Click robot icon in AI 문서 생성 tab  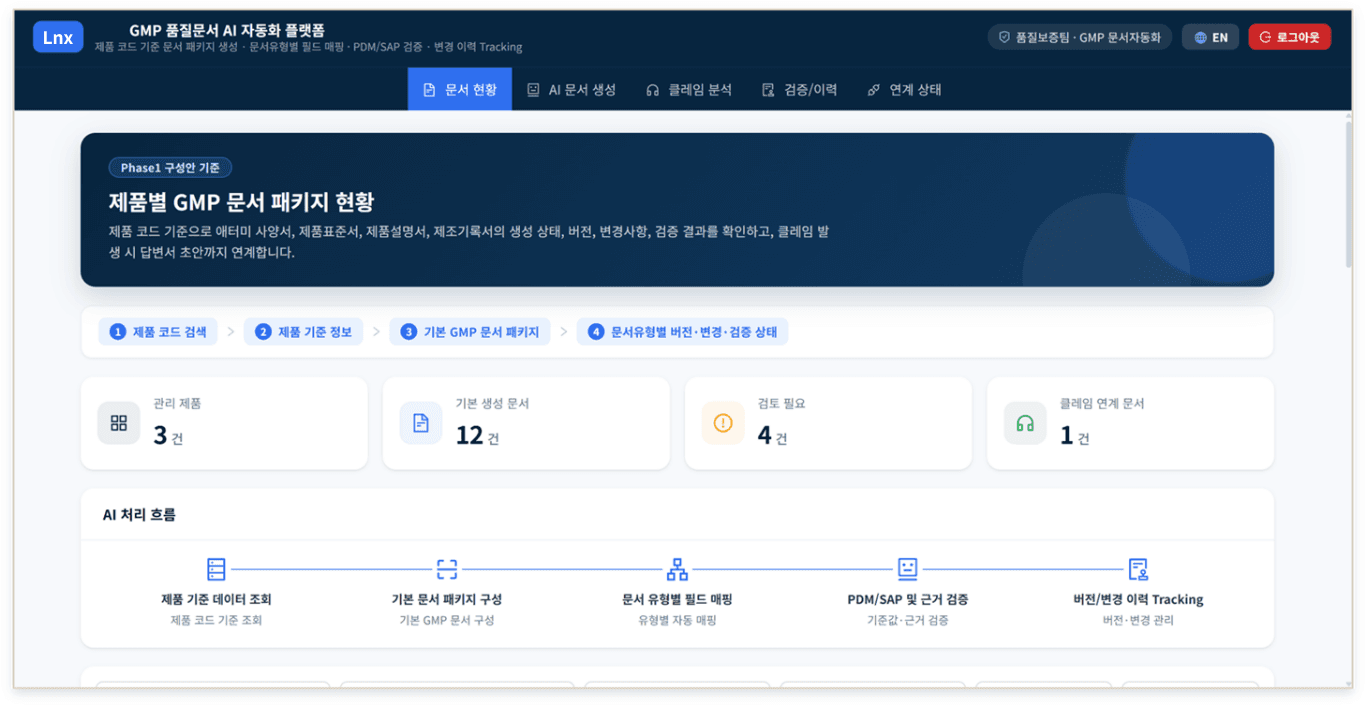coord(533,90)
